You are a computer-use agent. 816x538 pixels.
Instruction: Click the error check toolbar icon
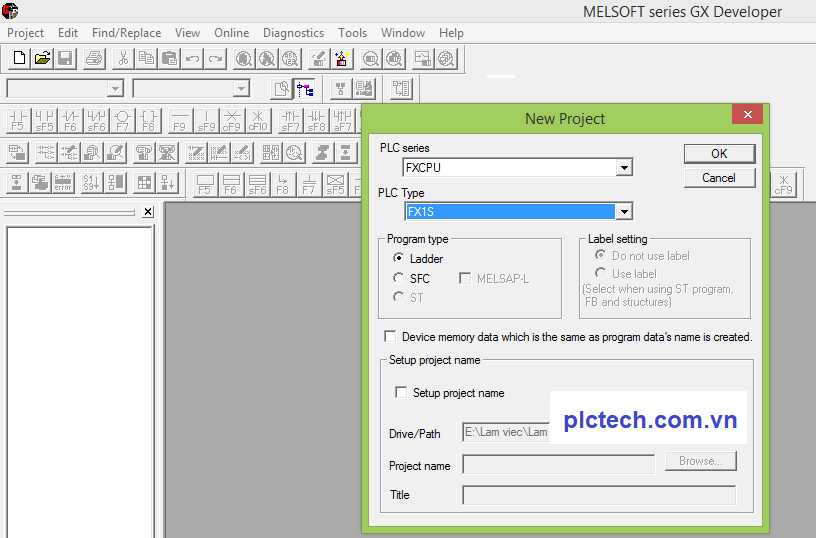63,183
